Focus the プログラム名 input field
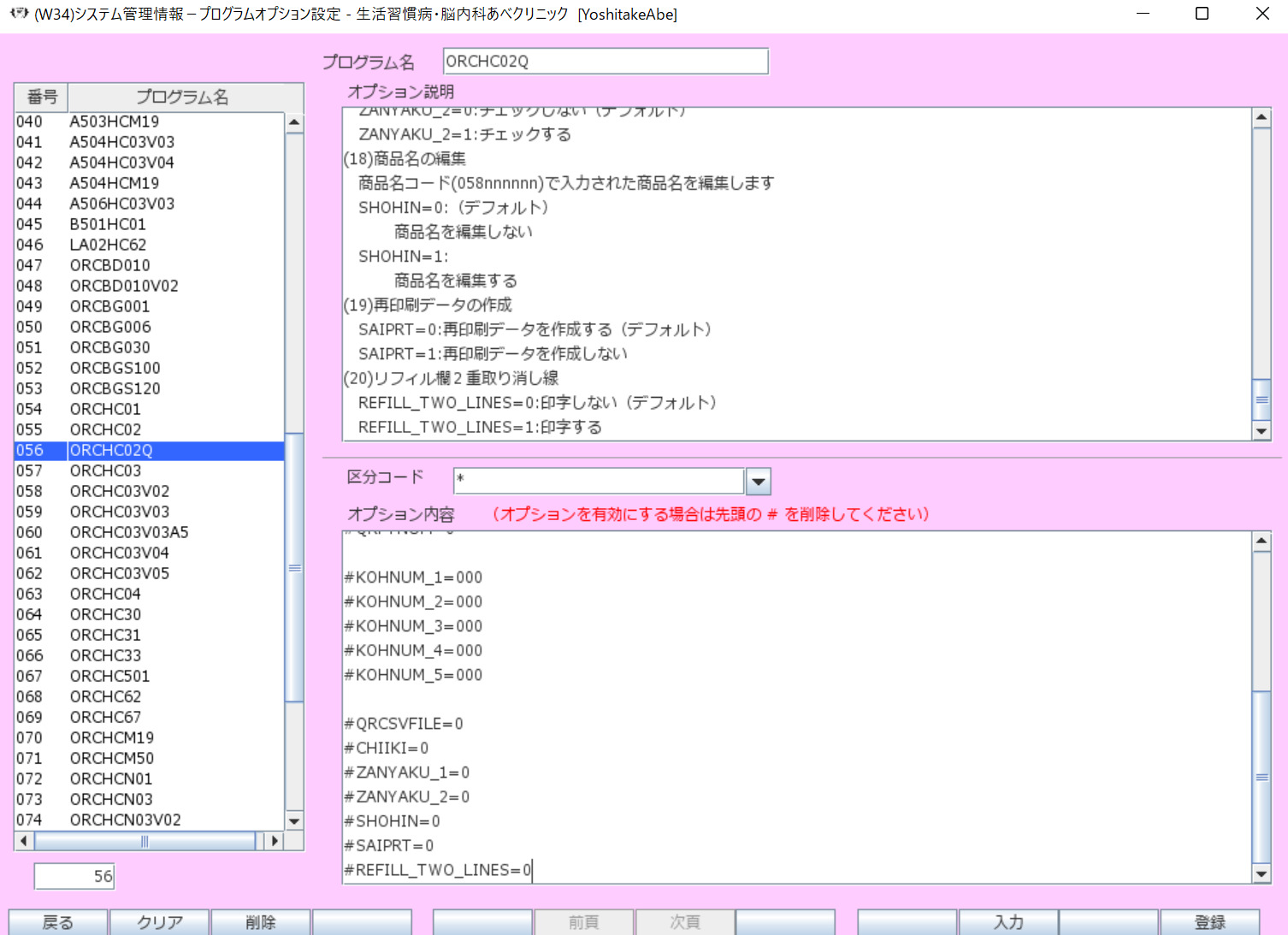1288x935 pixels. (605, 62)
